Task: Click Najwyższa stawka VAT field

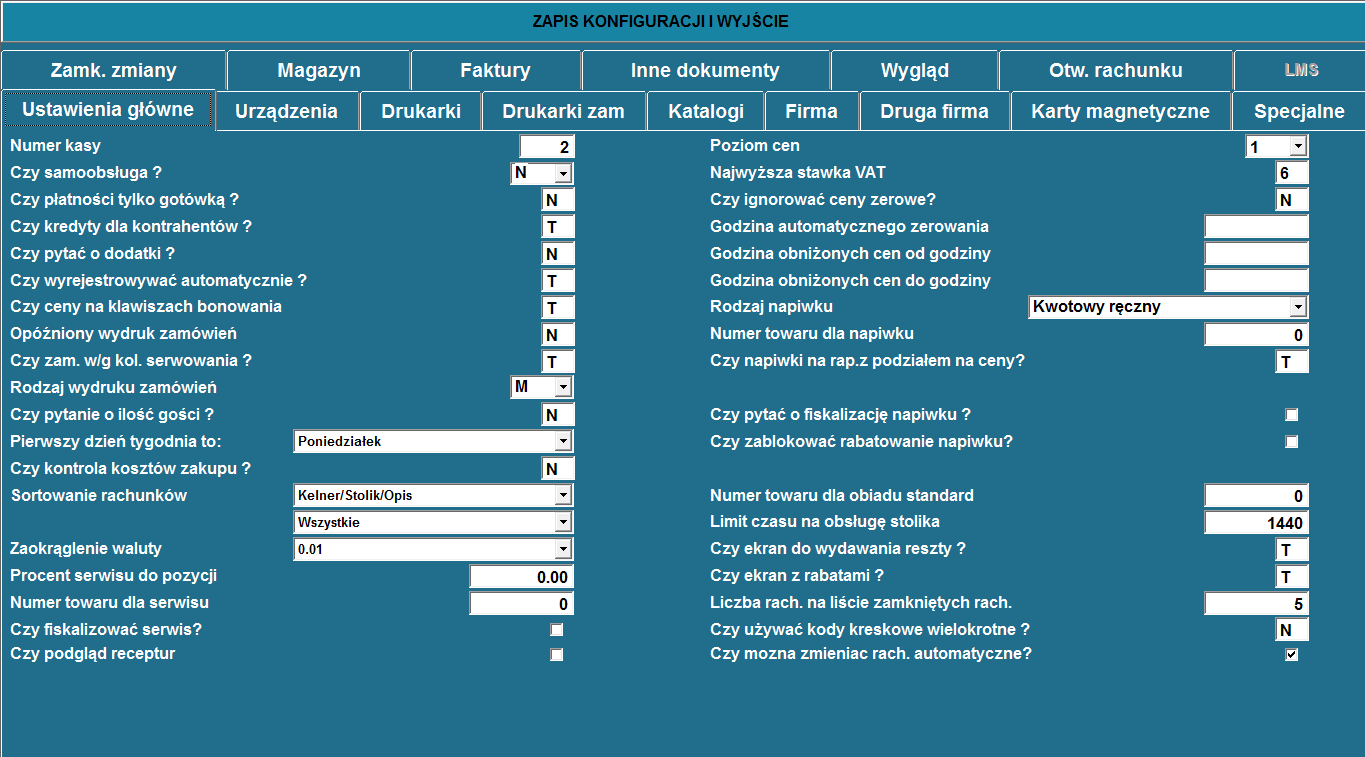Action: tap(1292, 173)
